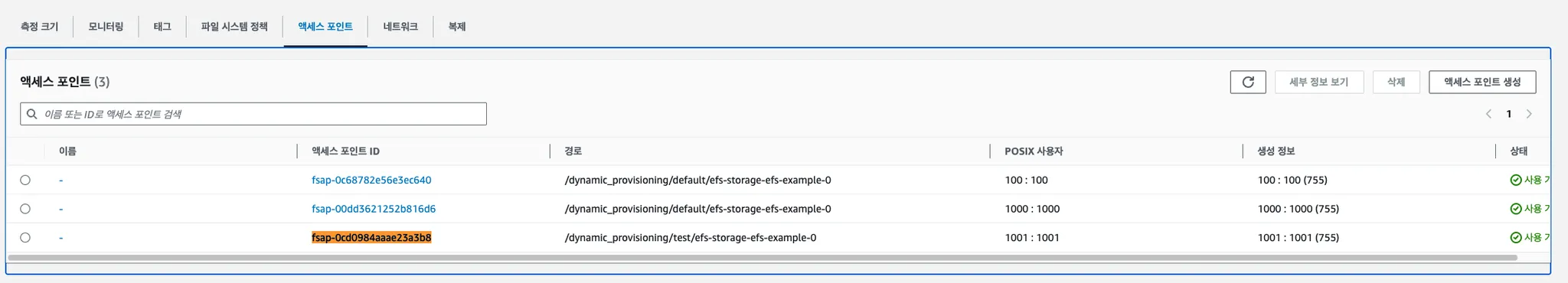
Task: Select radio for fsap-0c68782e56e3ec640
Action: 25,181
